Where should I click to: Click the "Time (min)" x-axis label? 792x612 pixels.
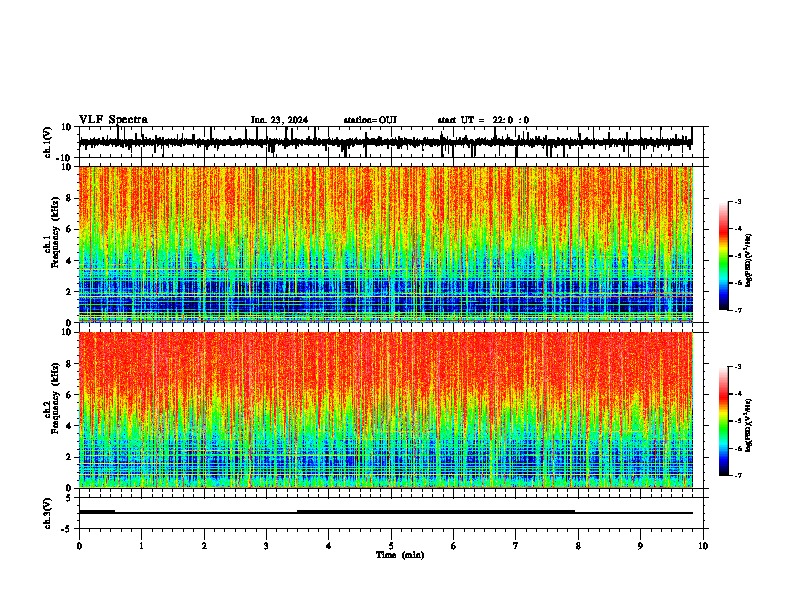pyautogui.click(x=400, y=555)
